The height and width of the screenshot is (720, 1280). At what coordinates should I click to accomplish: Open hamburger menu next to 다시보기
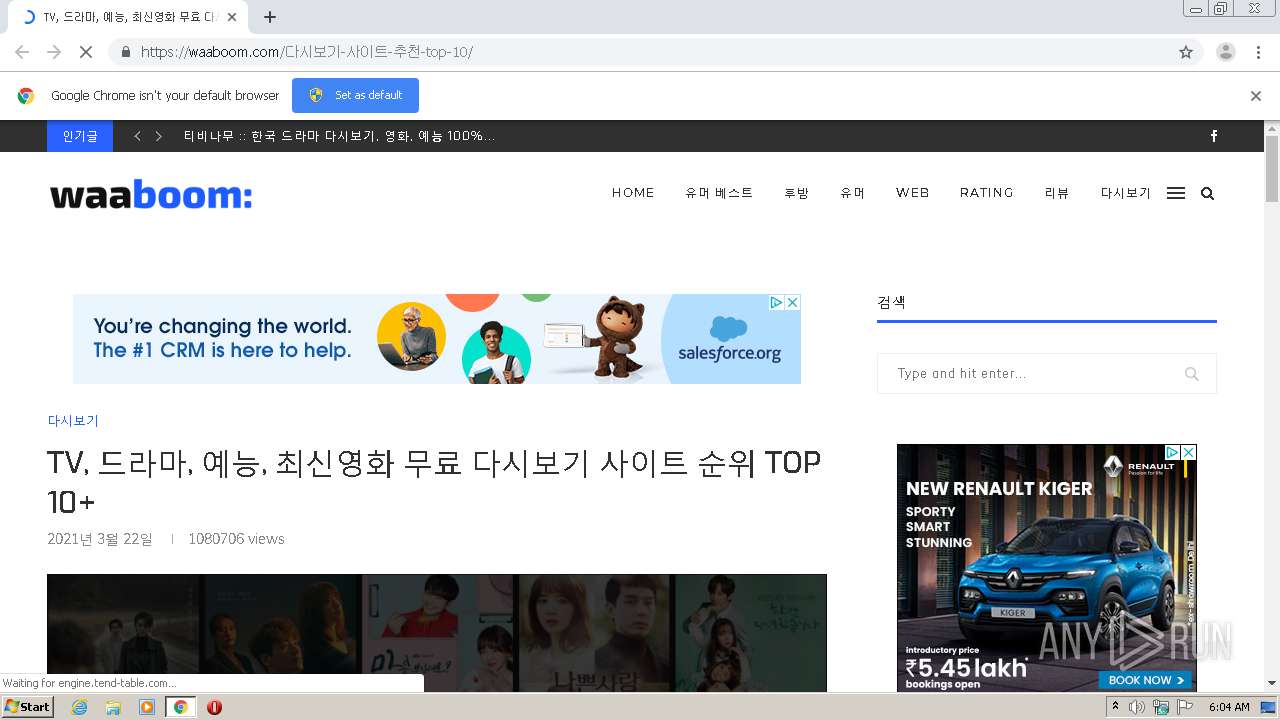coord(1176,193)
